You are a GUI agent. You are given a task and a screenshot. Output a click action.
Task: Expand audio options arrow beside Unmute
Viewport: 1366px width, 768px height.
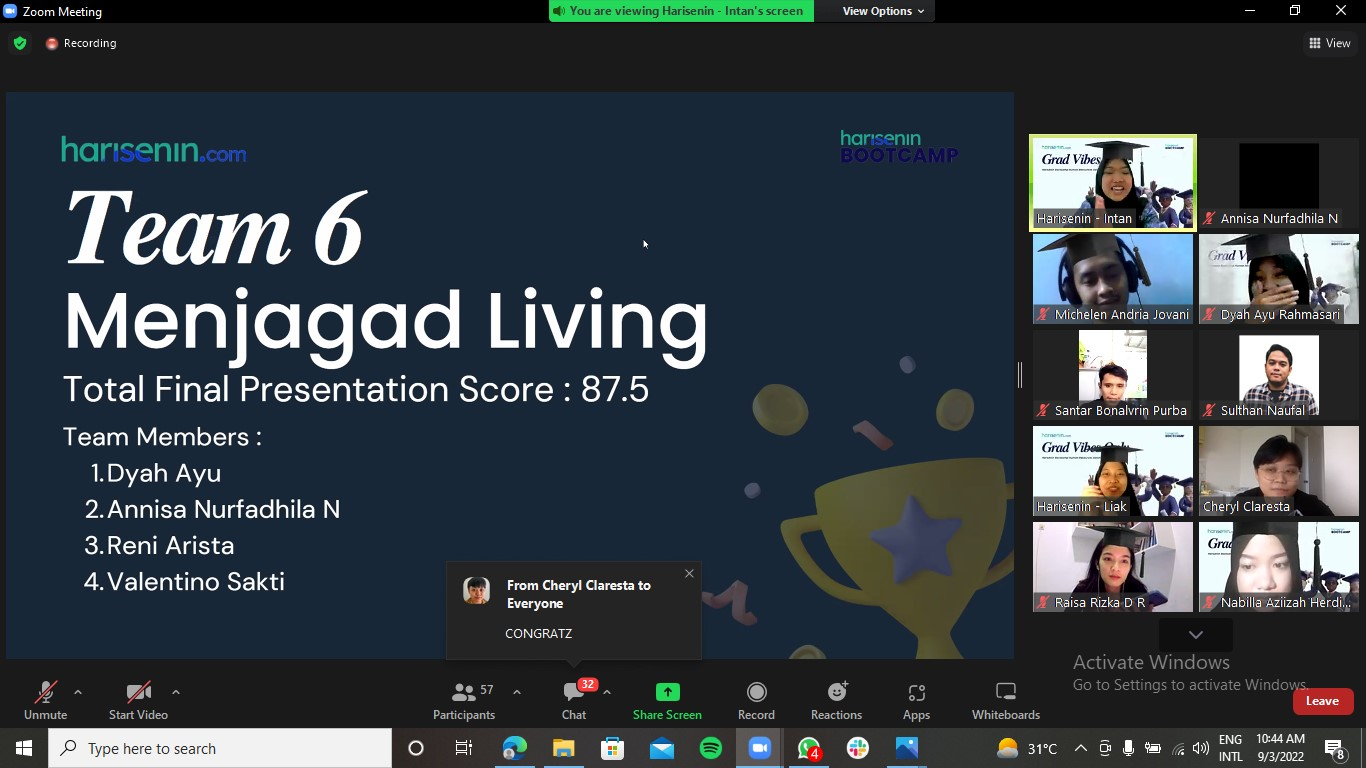pos(78,692)
